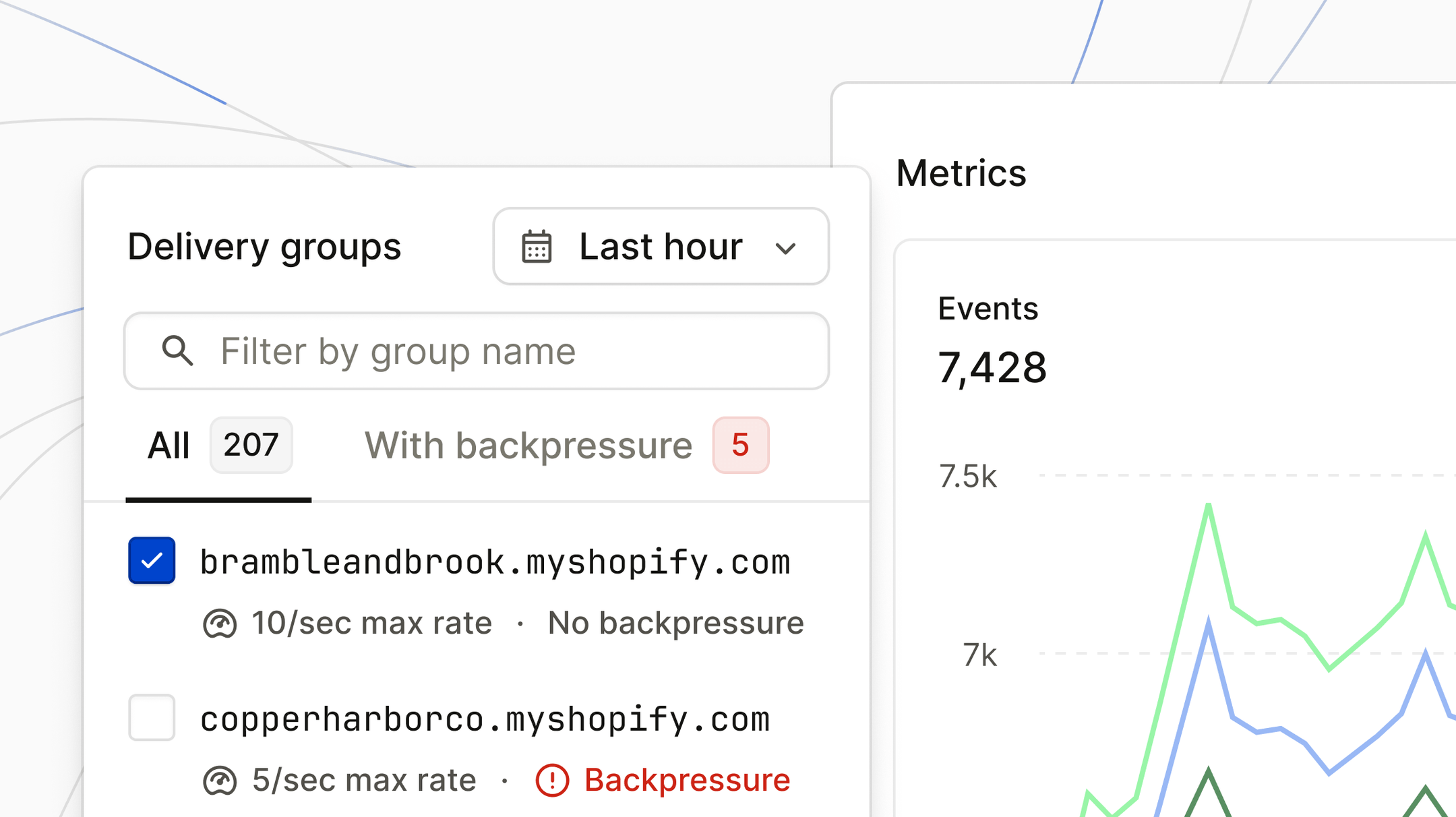Click the gauge icon beside 5/sec max rate
The image size is (1456, 817).
[220, 781]
